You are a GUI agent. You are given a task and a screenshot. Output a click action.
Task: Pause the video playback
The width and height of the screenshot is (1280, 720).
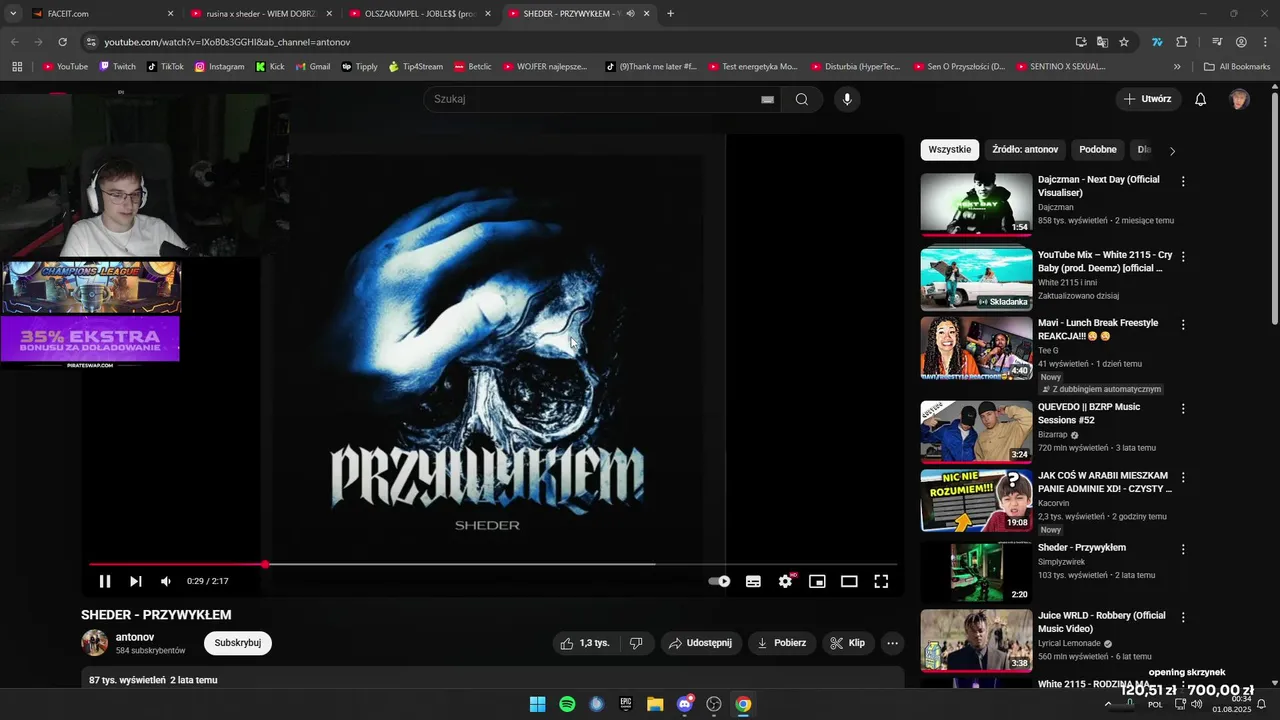pyautogui.click(x=105, y=581)
